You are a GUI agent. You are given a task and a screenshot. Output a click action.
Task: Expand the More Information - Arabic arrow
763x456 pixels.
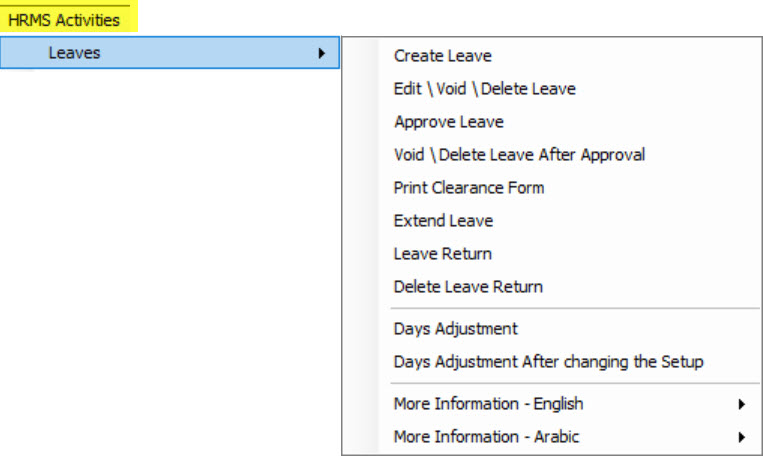(741, 437)
